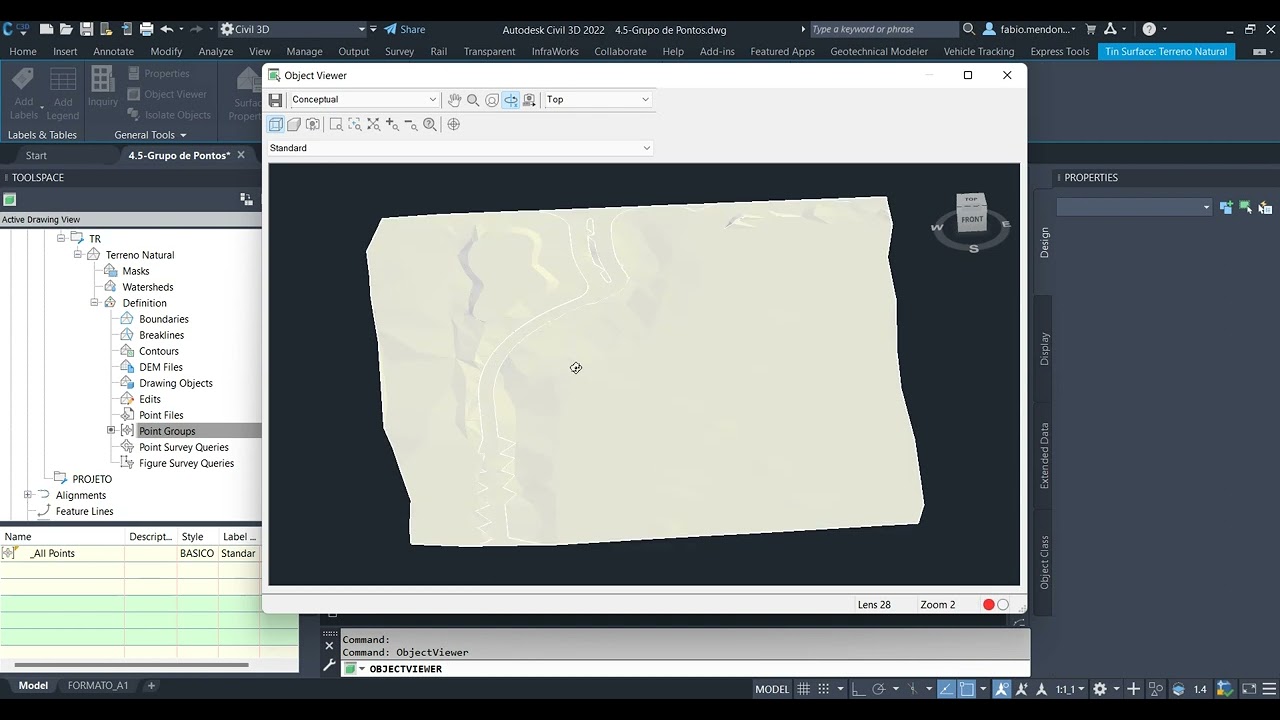
Task: Open the Express Tools ribbon tab
Action: [1059, 51]
